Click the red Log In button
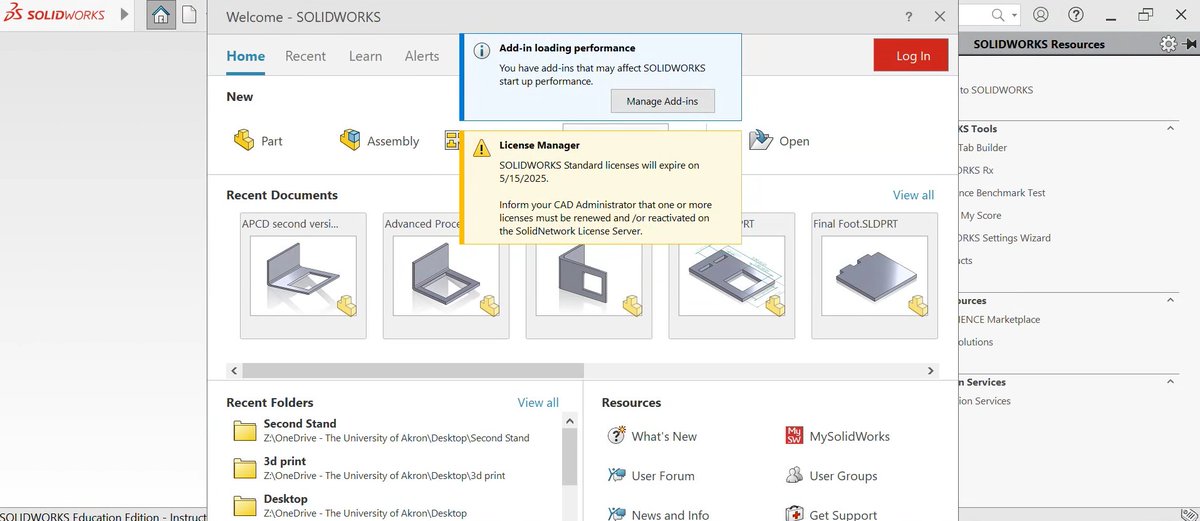Image resolution: width=1200 pixels, height=521 pixels. tap(912, 56)
